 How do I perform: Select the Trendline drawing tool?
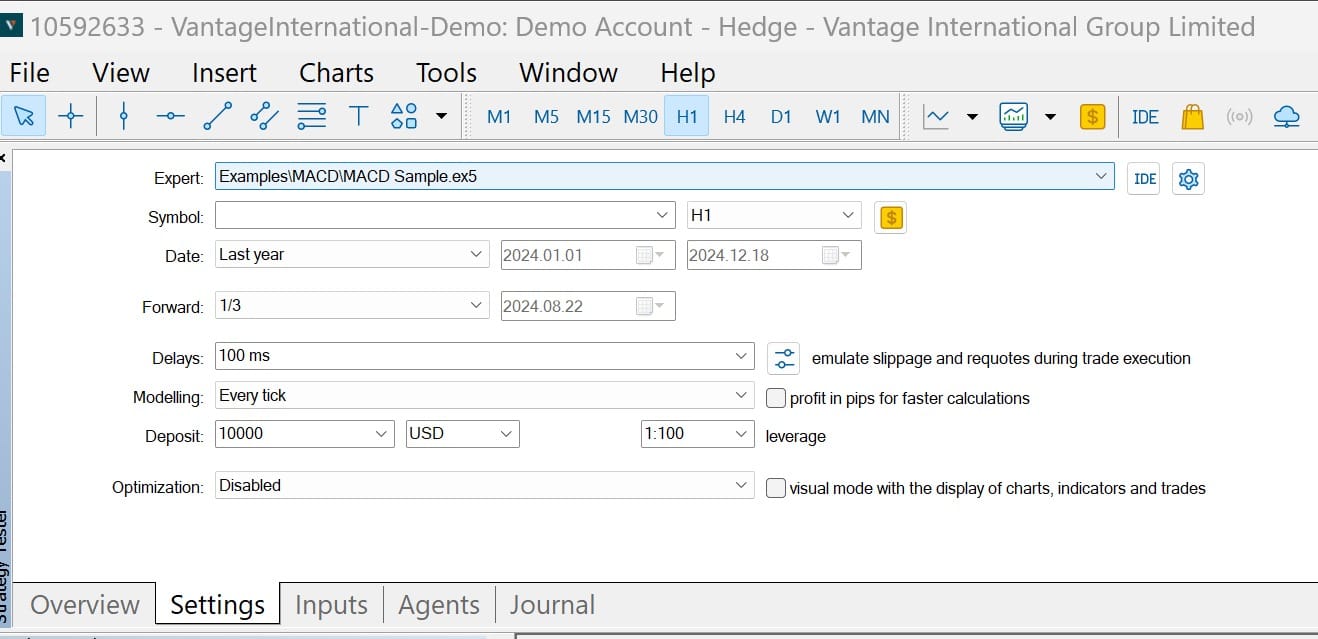[x=217, y=116]
